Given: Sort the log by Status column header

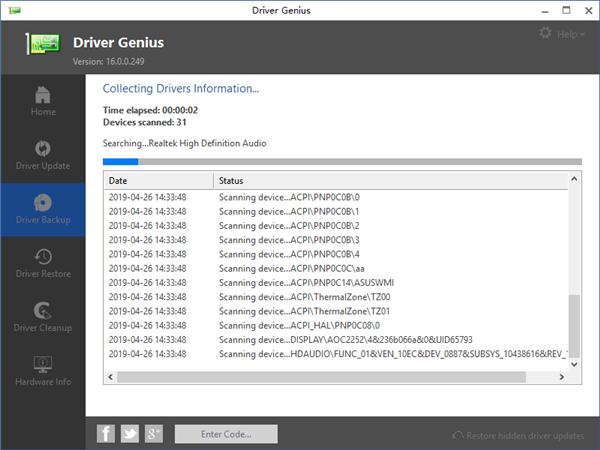Looking at the screenshot, I should point(390,180).
